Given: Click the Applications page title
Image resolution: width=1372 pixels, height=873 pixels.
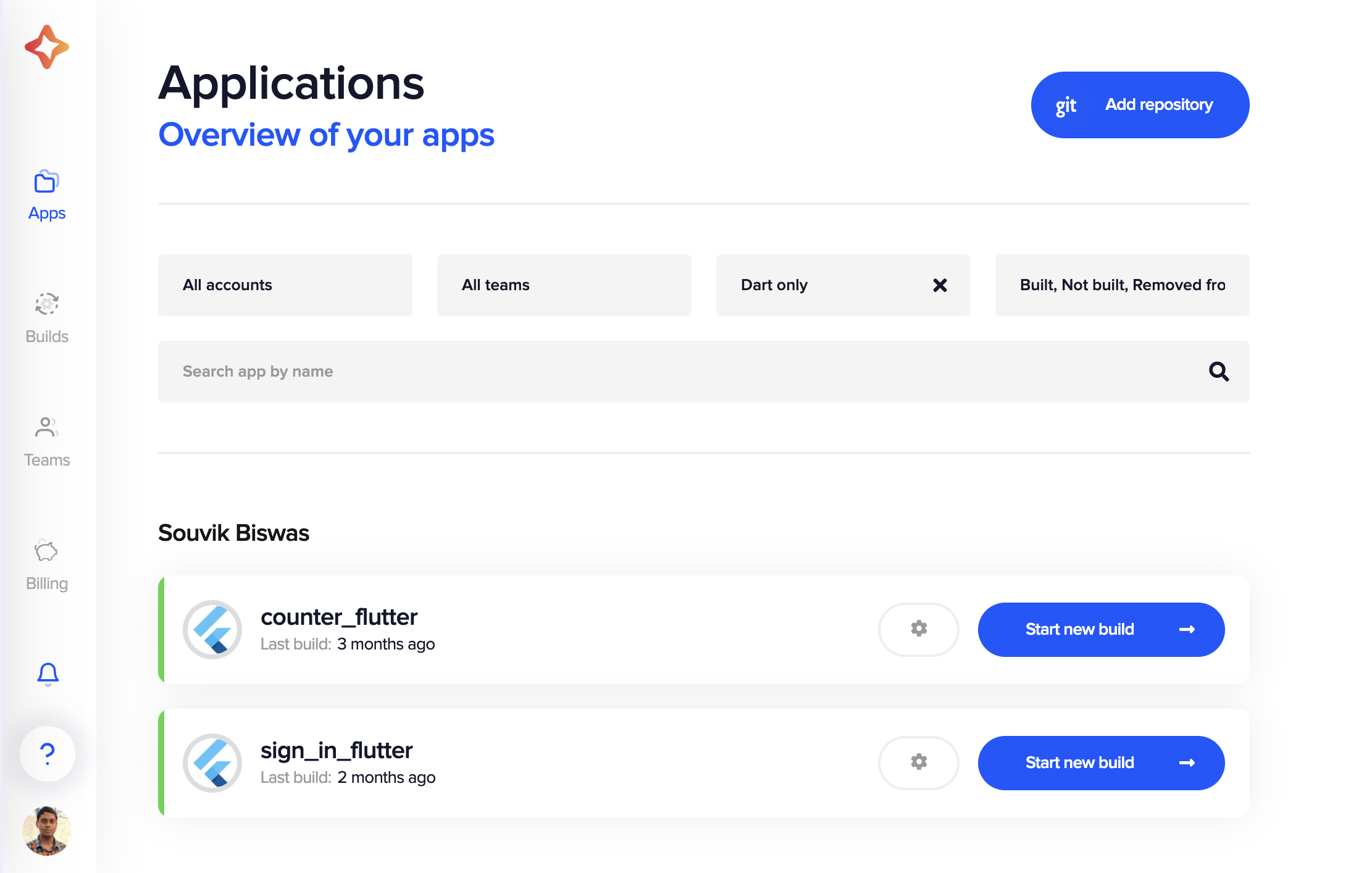Looking at the screenshot, I should pyautogui.click(x=291, y=83).
